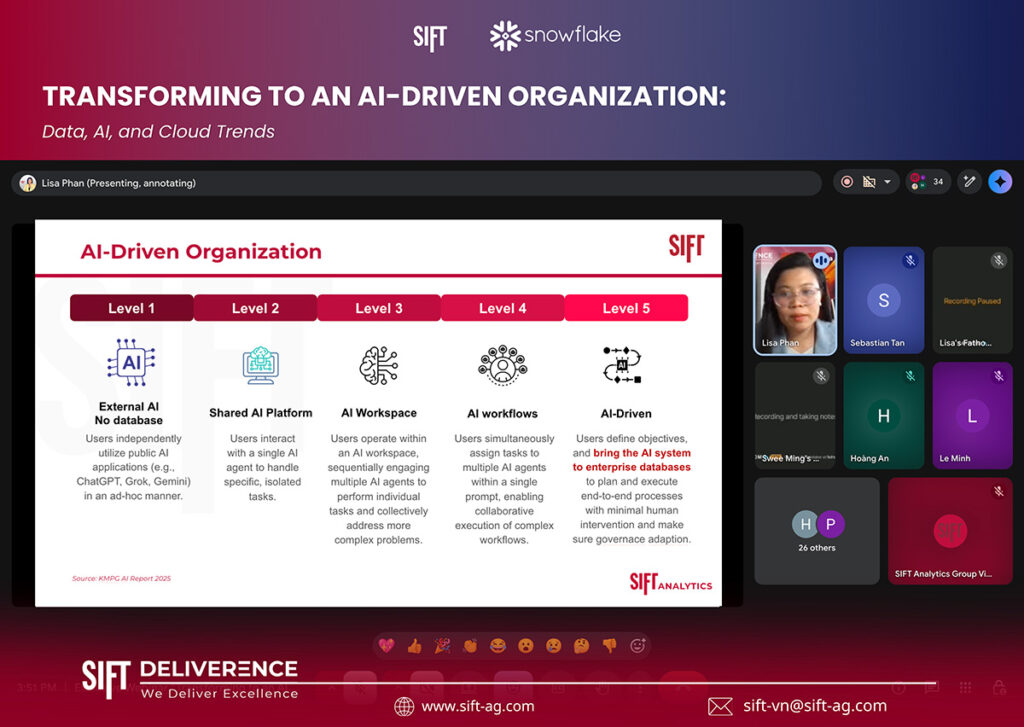The height and width of the screenshot is (727, 1024).
Task: Click the Level 4 header on slide
Action: click(x=502, y=308)
